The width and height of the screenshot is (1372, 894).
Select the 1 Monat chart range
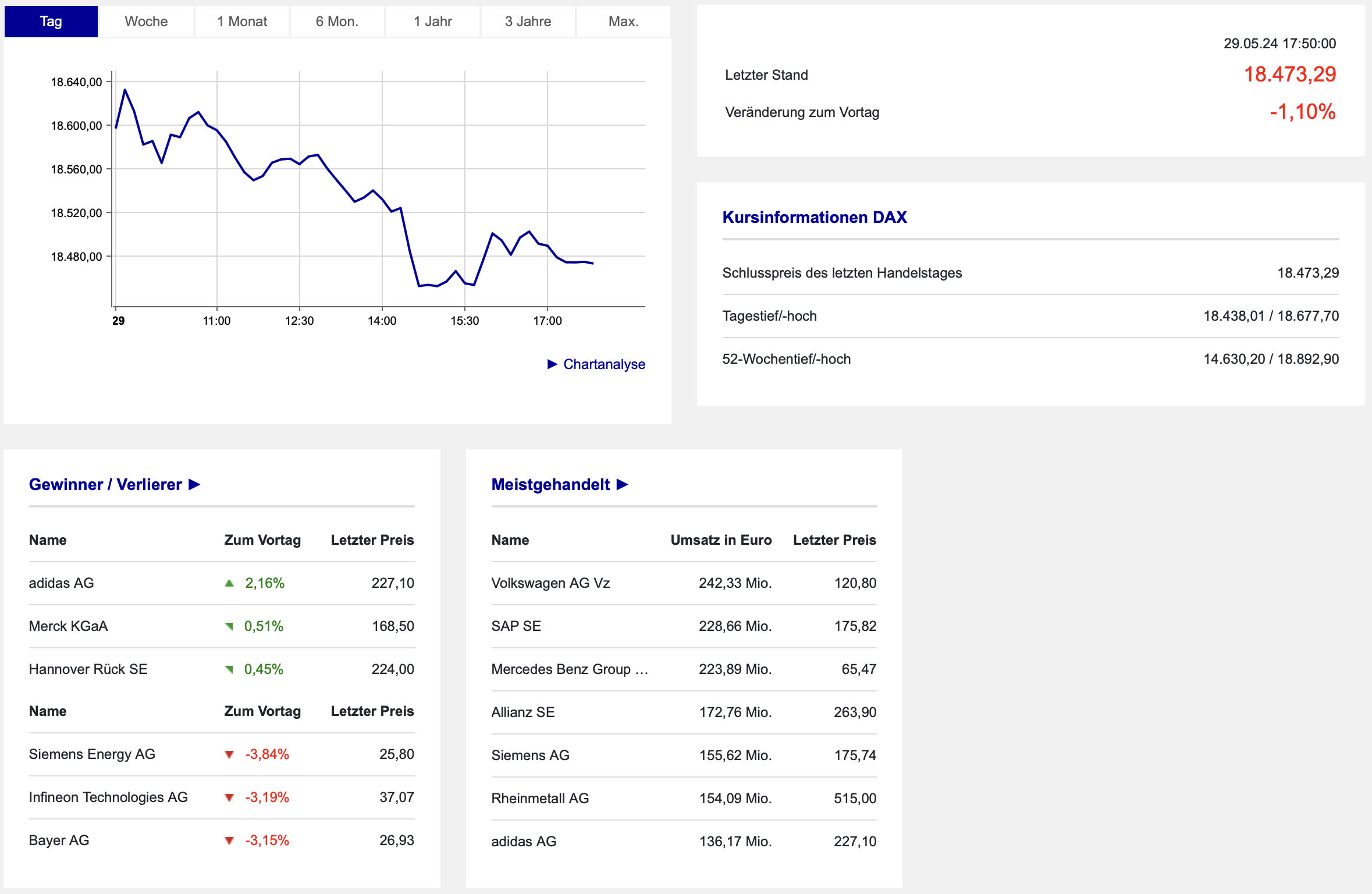242,22
